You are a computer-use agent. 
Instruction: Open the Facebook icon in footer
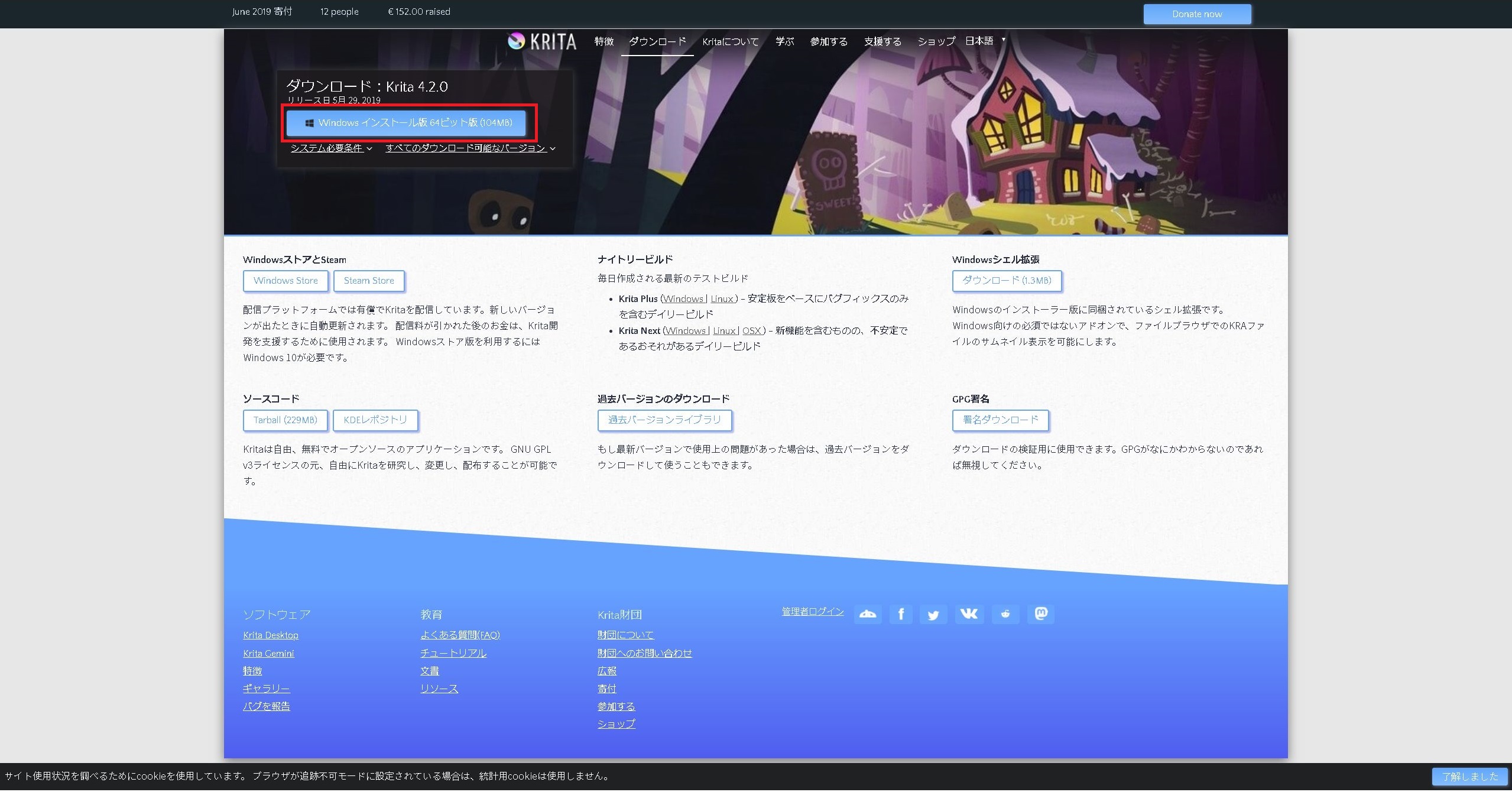900,614
